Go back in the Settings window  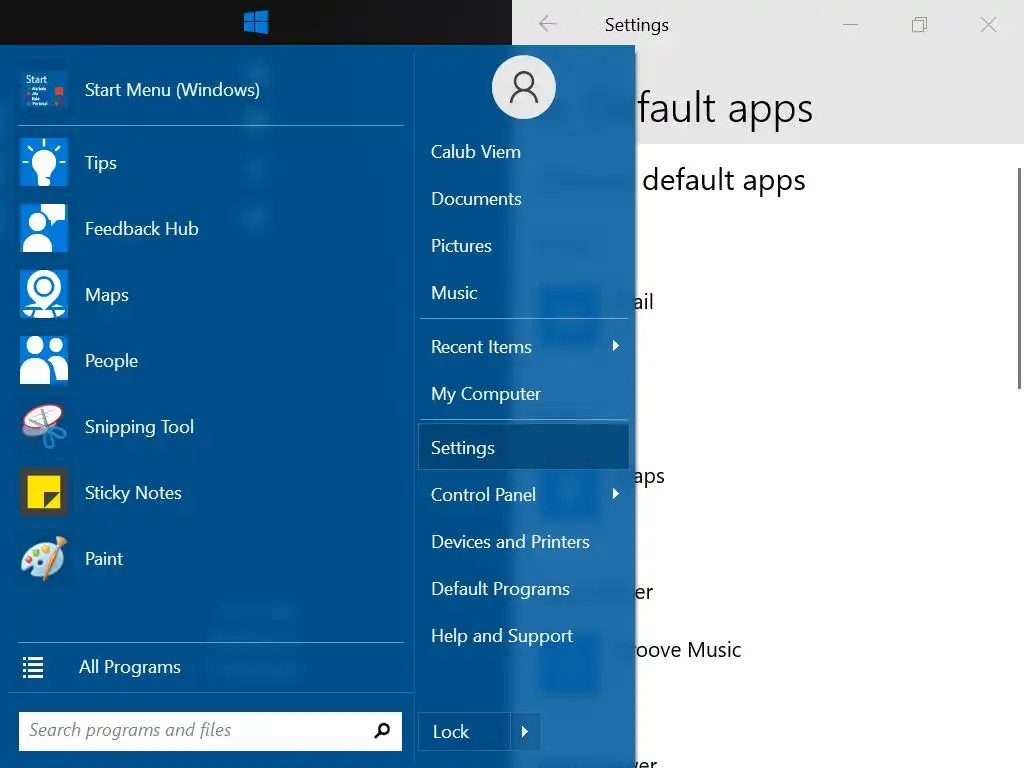pos(547,24)
